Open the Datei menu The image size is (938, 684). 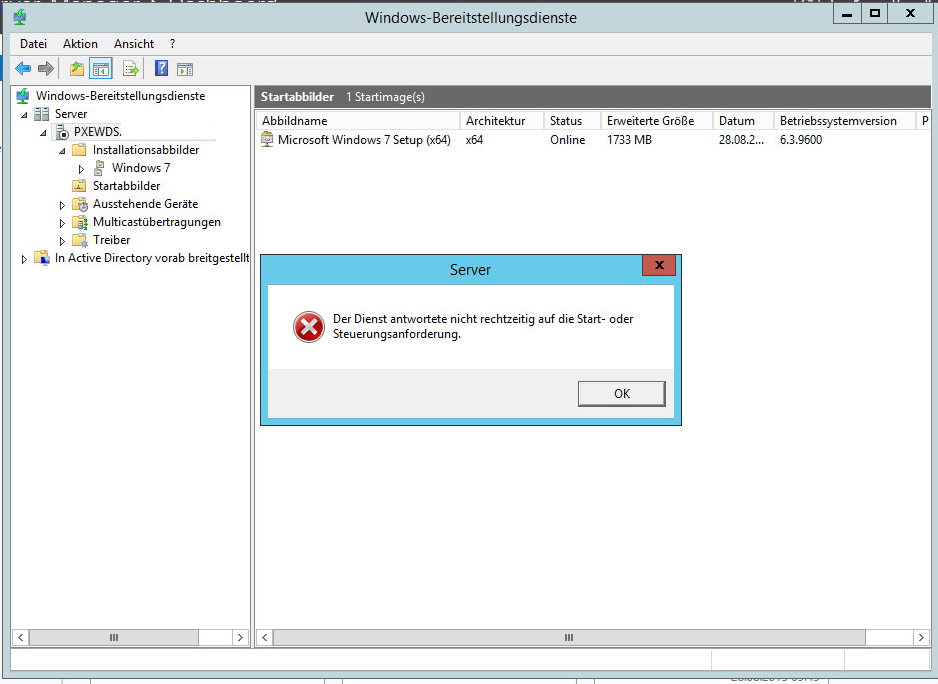tap(34, 44)
